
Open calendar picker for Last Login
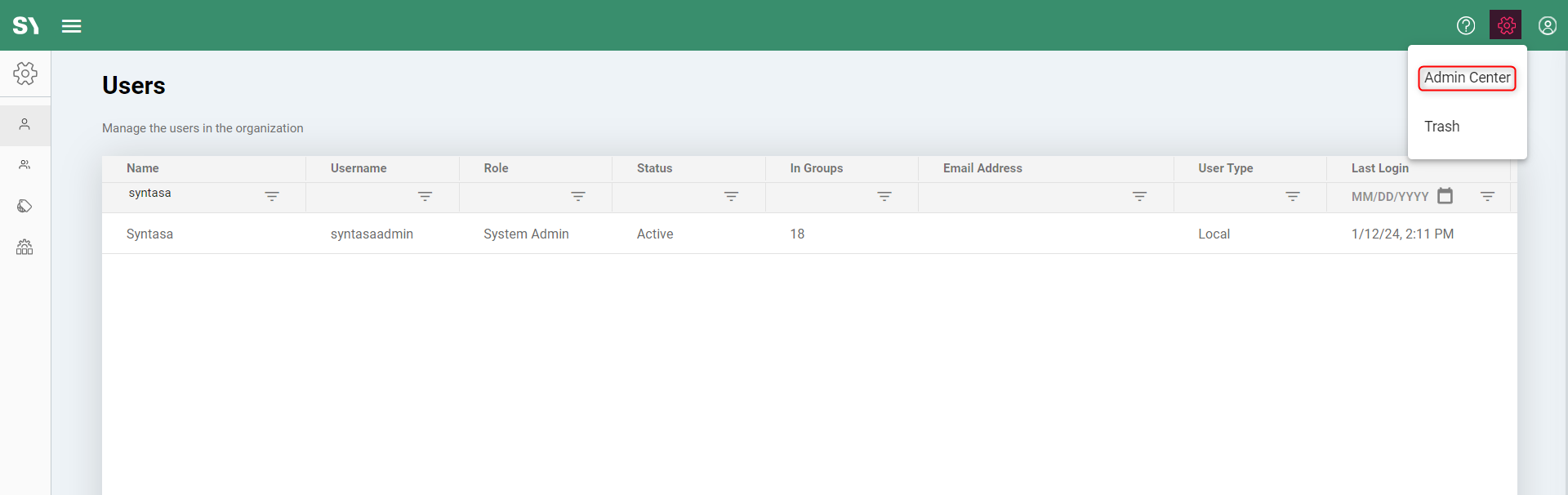tap(1445, 196)
